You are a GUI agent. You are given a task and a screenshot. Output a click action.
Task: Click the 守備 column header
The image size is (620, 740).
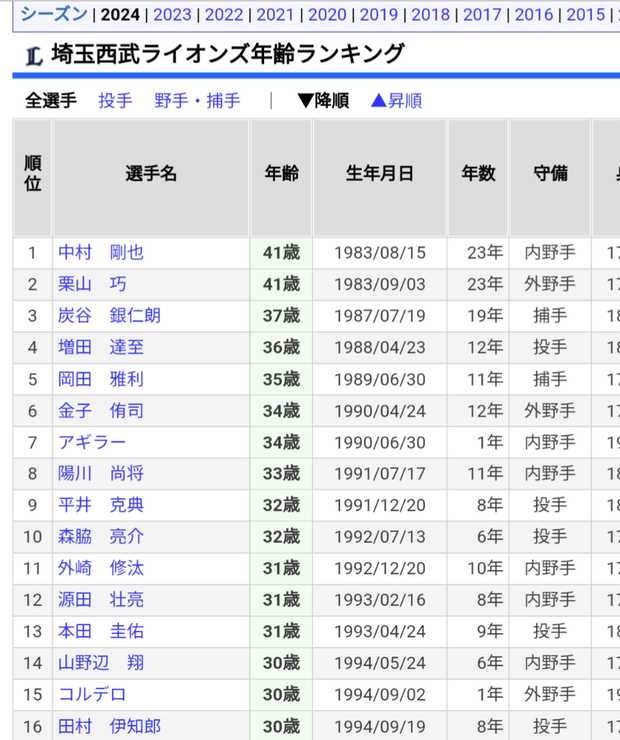(550, 174)
